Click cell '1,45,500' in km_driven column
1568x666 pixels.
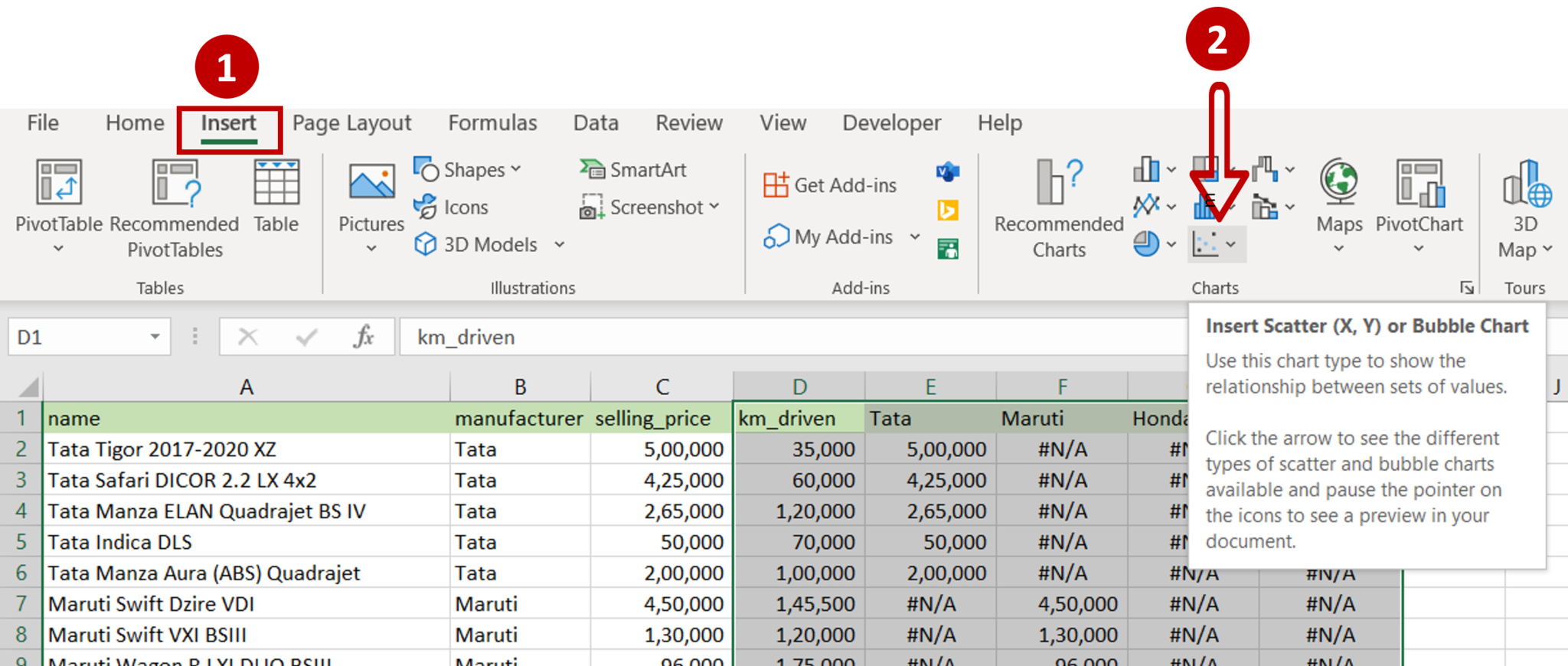tap(799, 604)
